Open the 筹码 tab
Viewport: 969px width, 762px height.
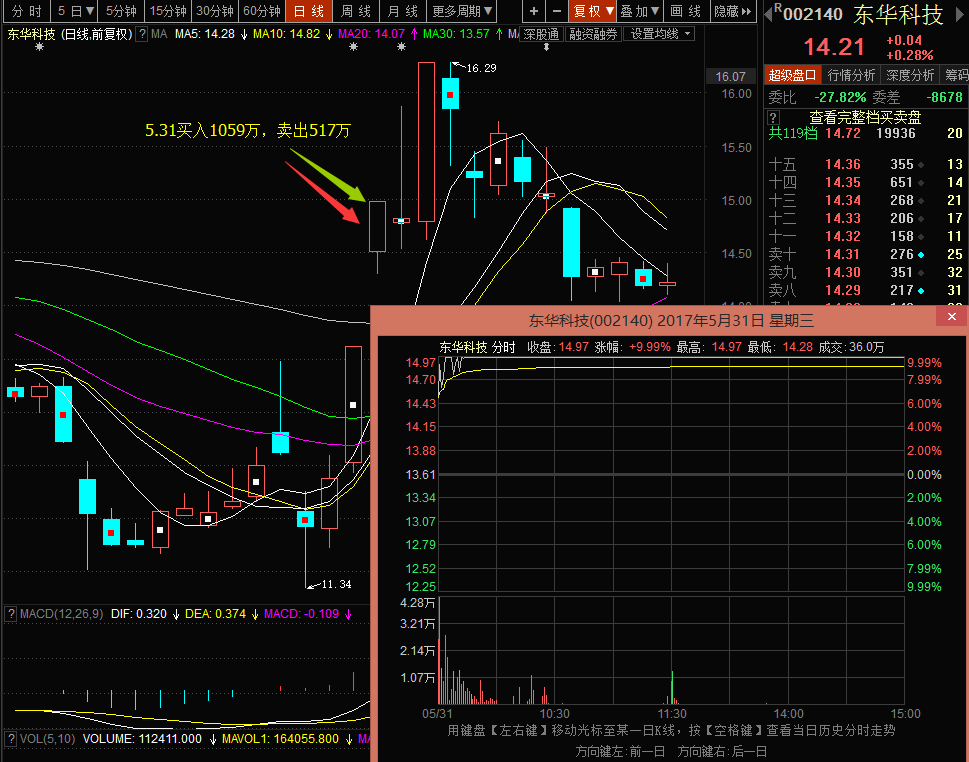click(955, 75)
